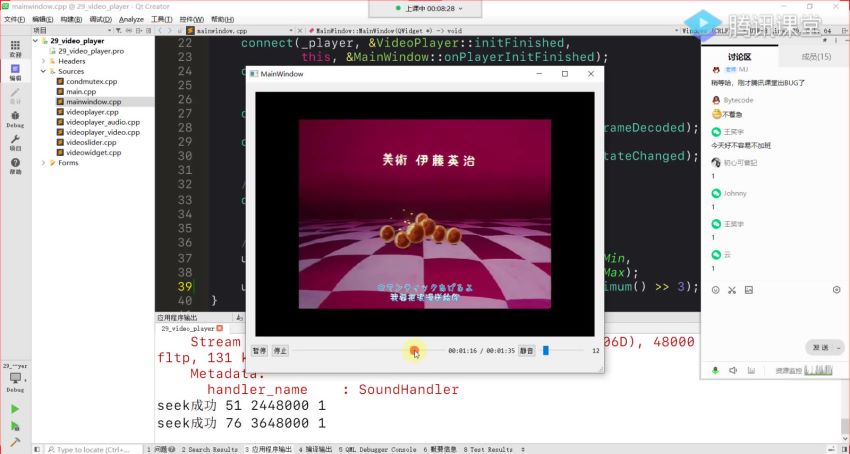Open the Tools menu
The width and height of the screenshot is (850, 454).
pos(162,19)
